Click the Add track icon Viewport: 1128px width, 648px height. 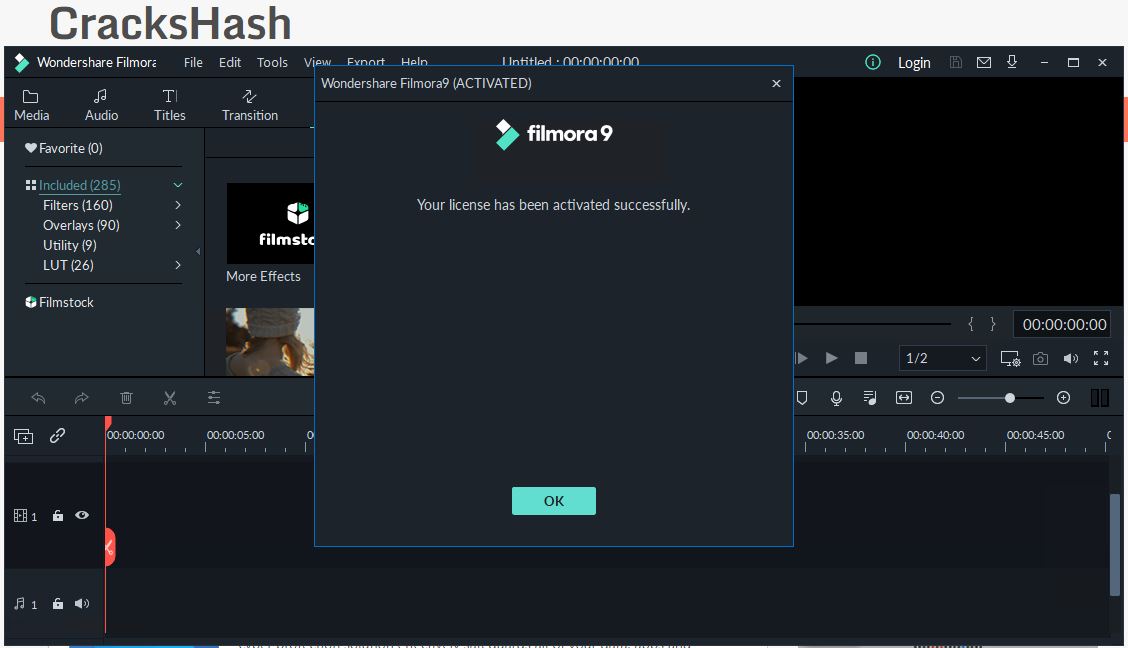[x=24, y=436]
